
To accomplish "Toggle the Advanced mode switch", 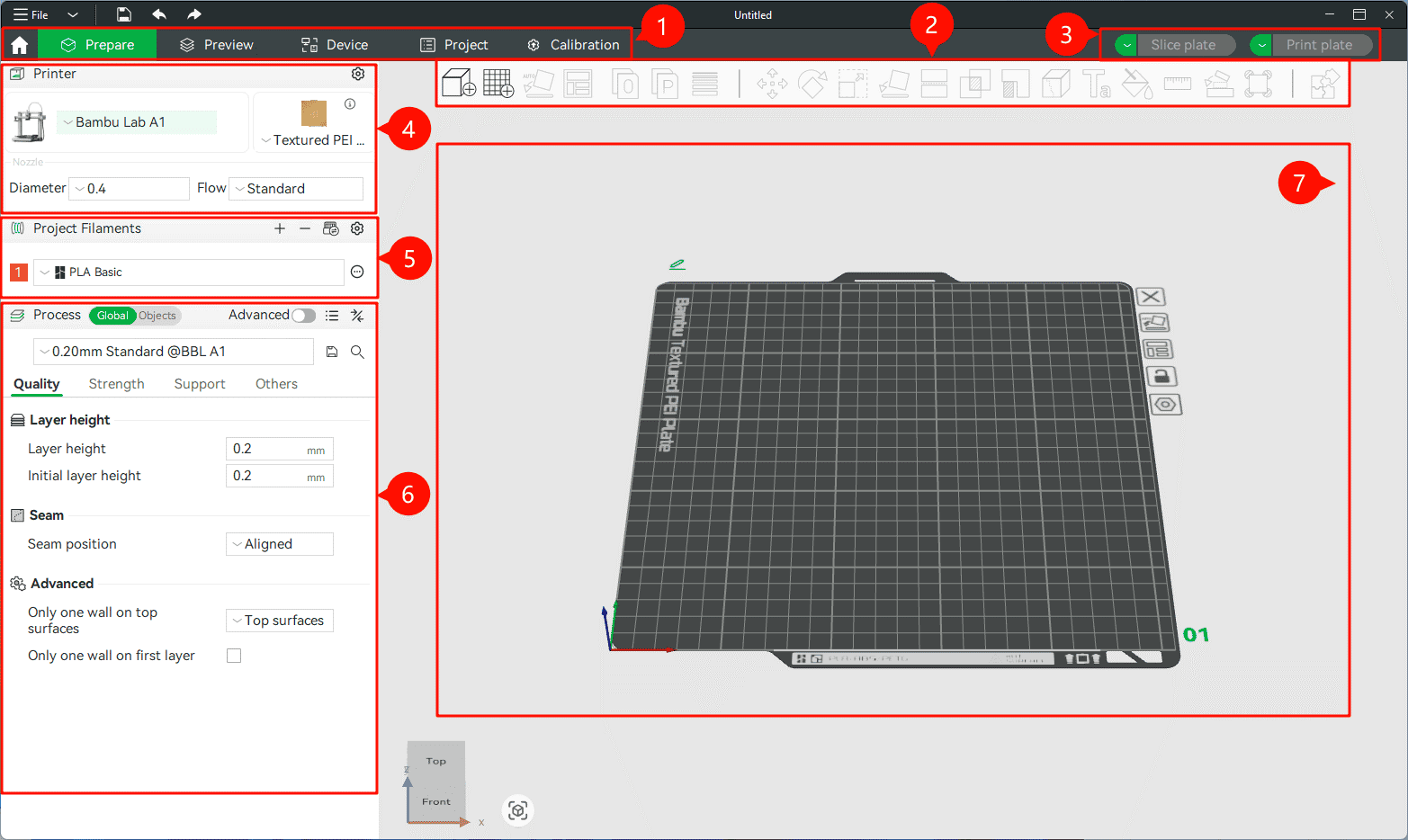I will coord(304,316).
